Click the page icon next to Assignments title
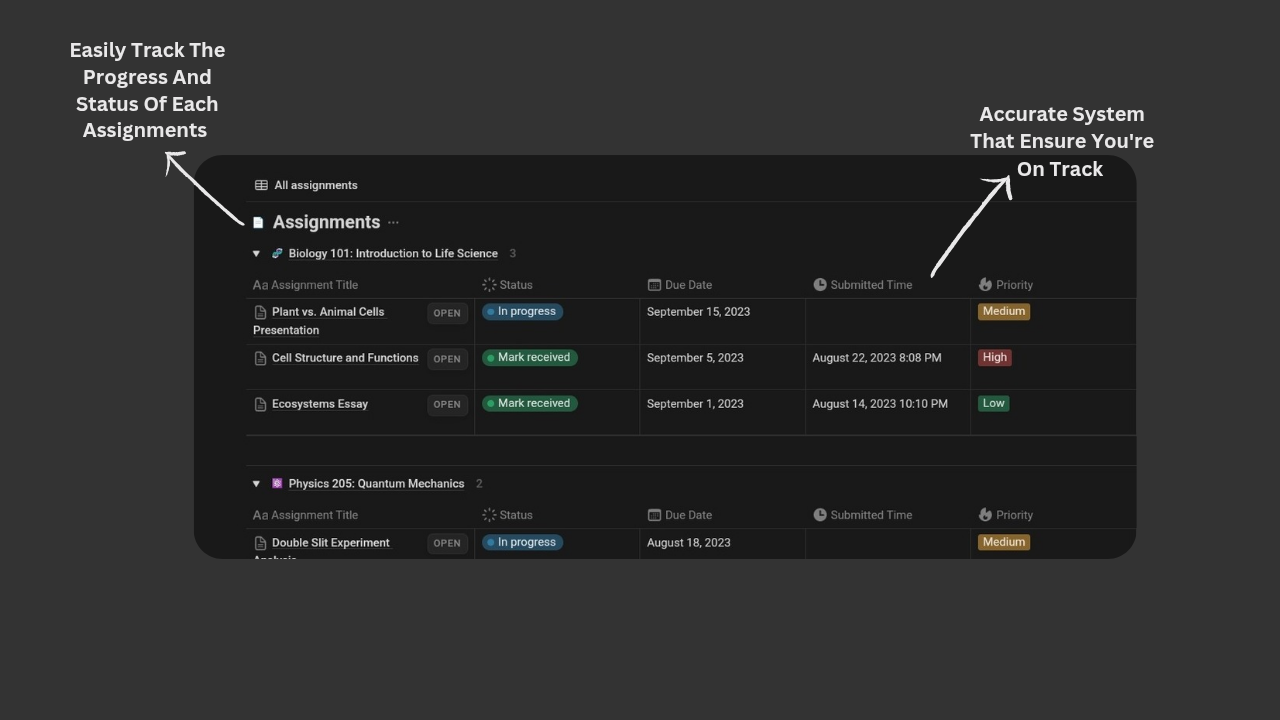1280x720 pixels. (258, 222)
